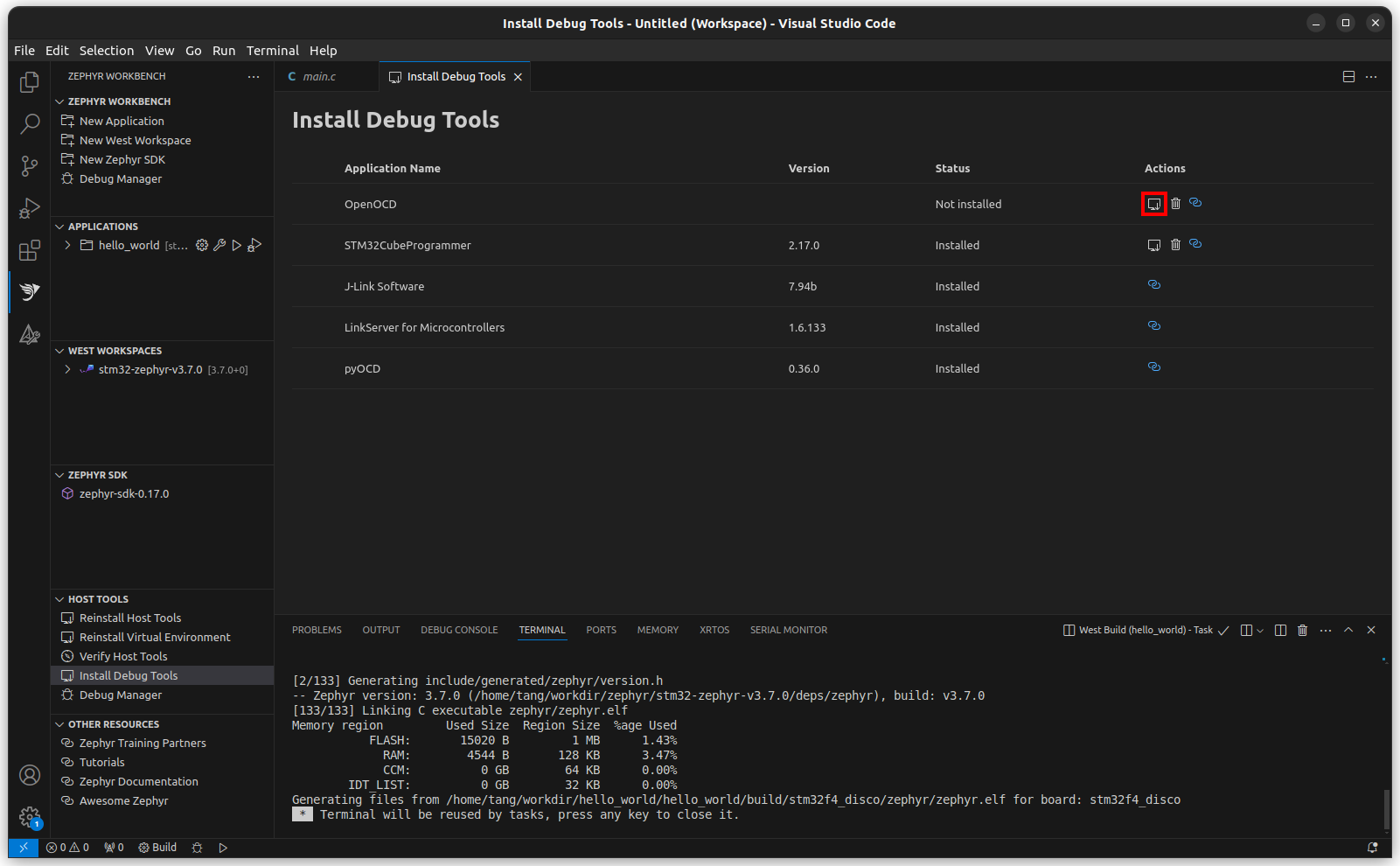The image size is (1400, 866).
Task: Open the Terminal menu
Action: (272, 50)
